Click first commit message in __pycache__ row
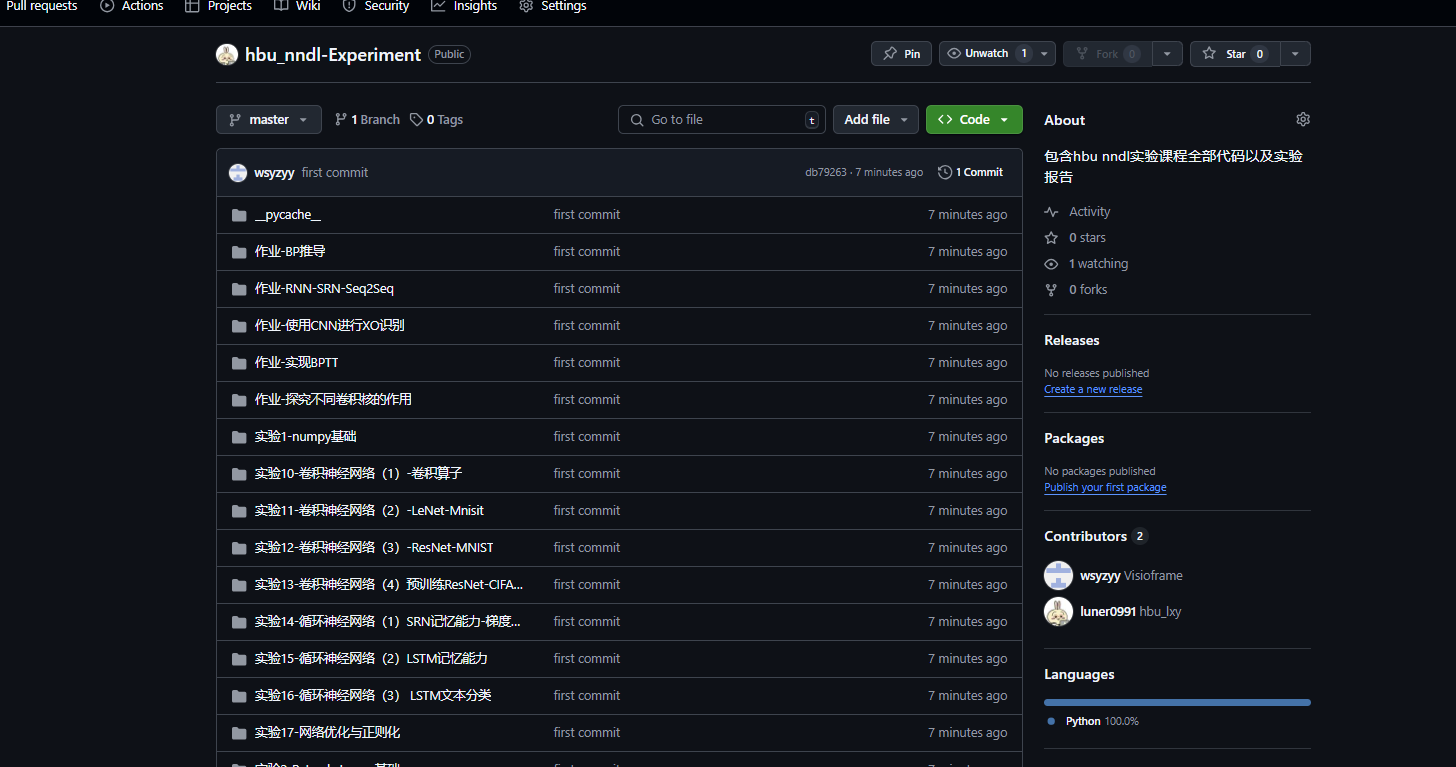 [x=587, y=214]
